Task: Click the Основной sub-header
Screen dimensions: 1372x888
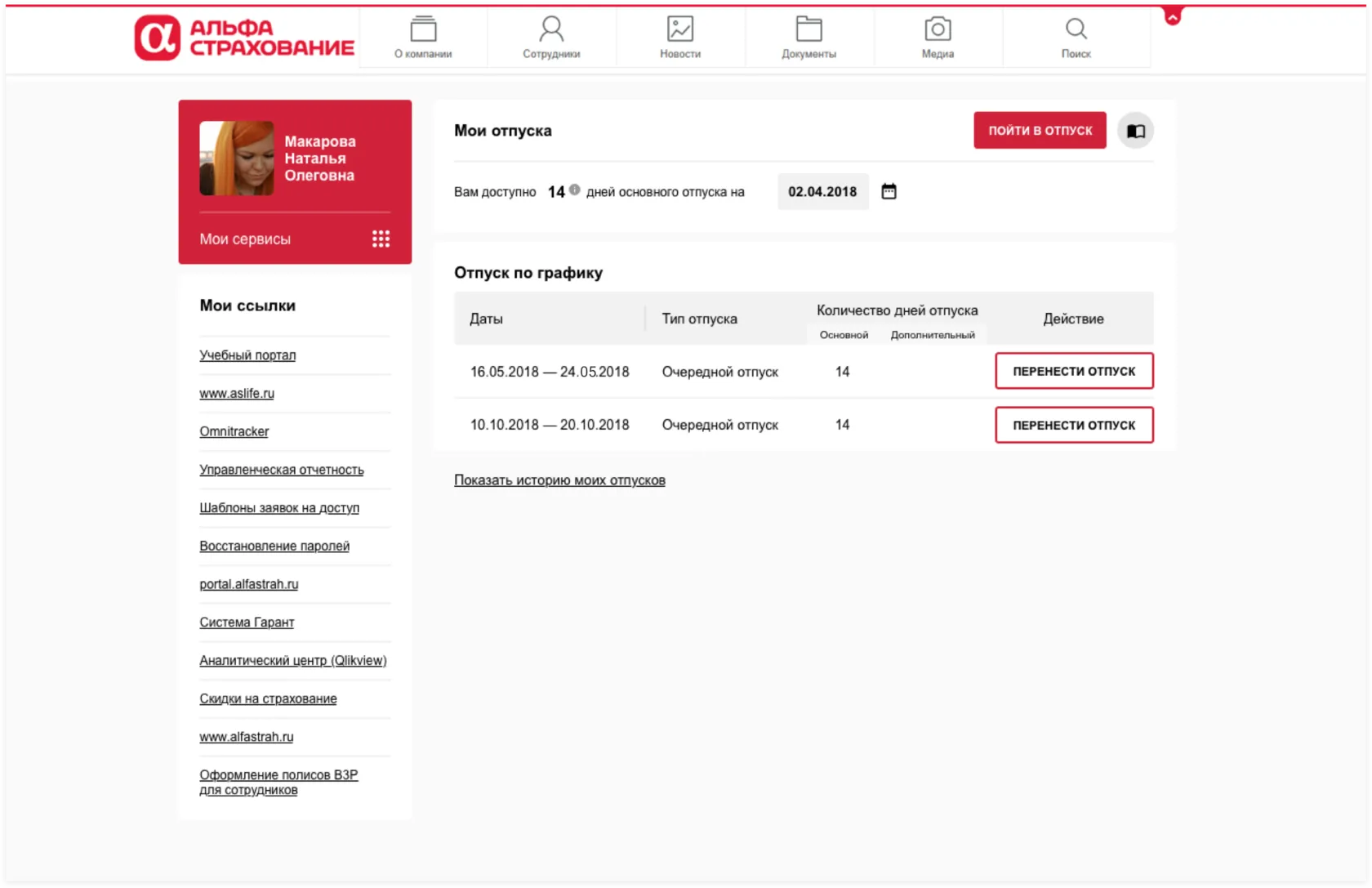Action: [x=844, y=335]
